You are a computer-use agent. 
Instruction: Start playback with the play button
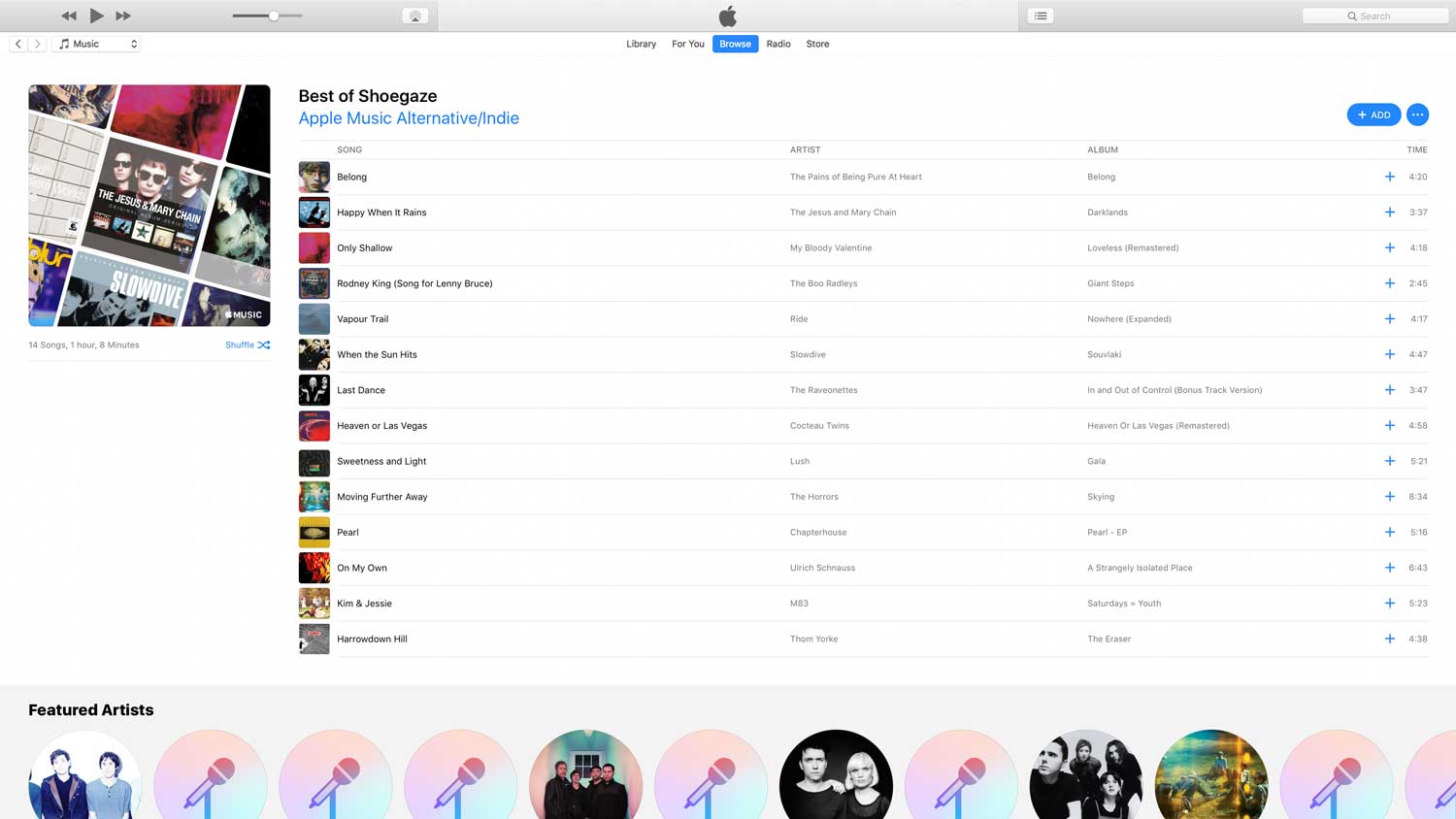96,16
